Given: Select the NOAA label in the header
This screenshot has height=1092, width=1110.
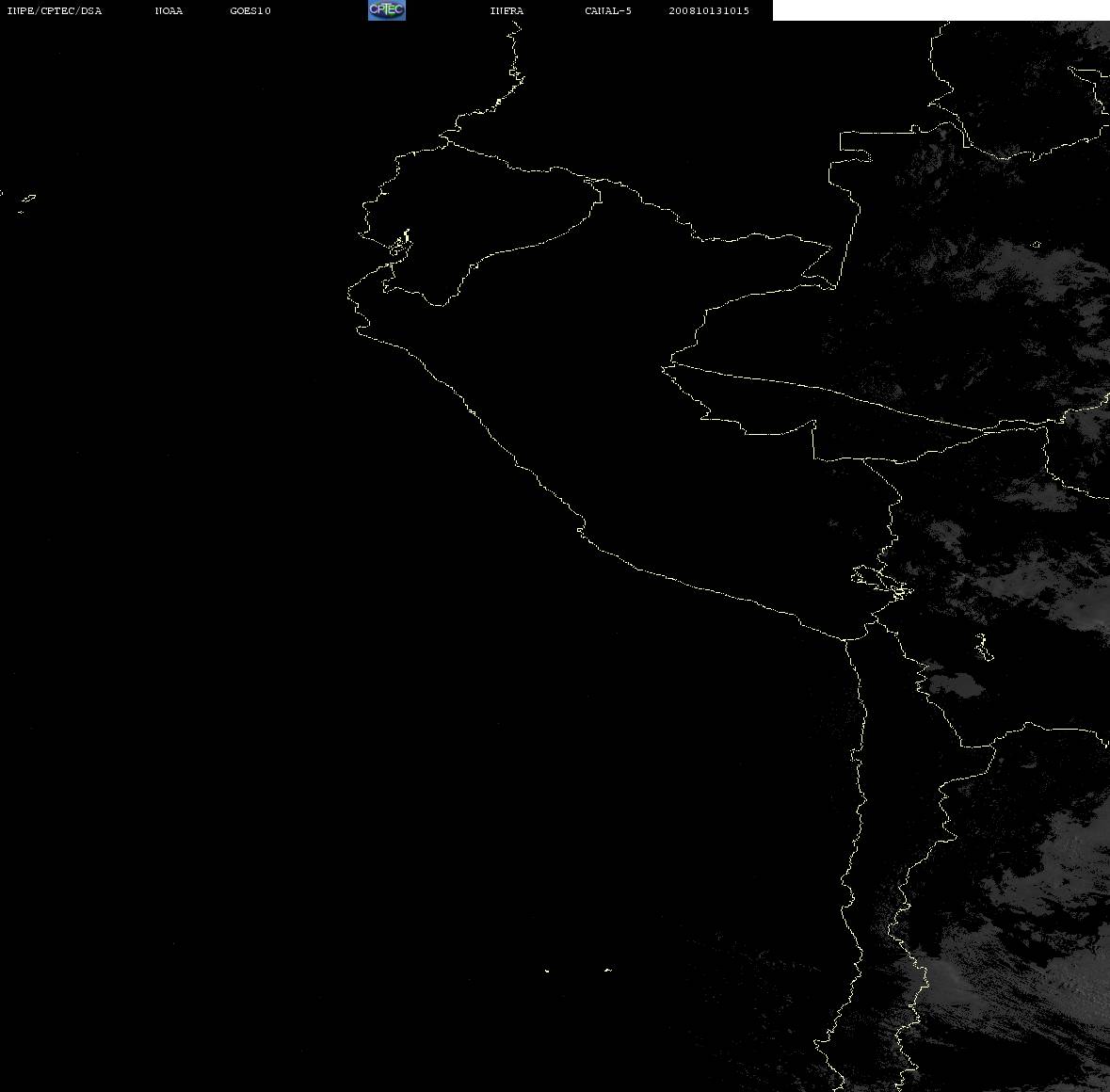Looking at the screenshot, I should [x=169, y=10].
